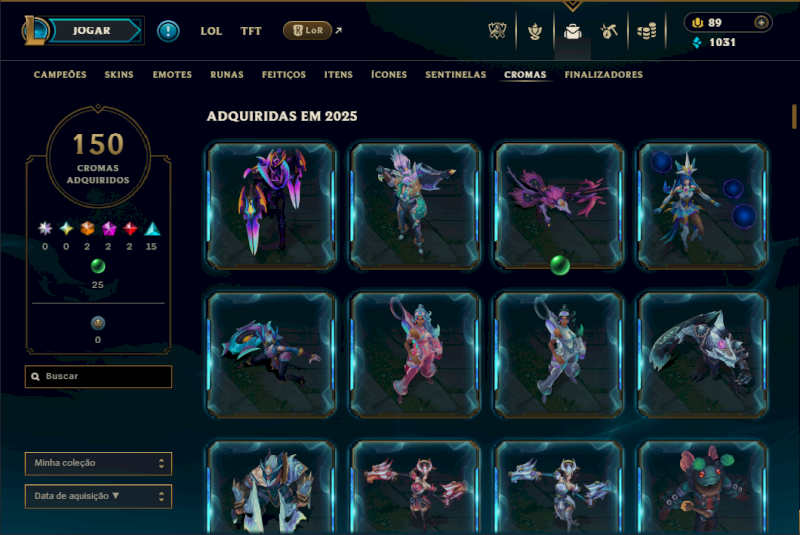Open the collection backpack icon
The height and width of the screenshot is (535, 800).
click(x=572, y=32)
